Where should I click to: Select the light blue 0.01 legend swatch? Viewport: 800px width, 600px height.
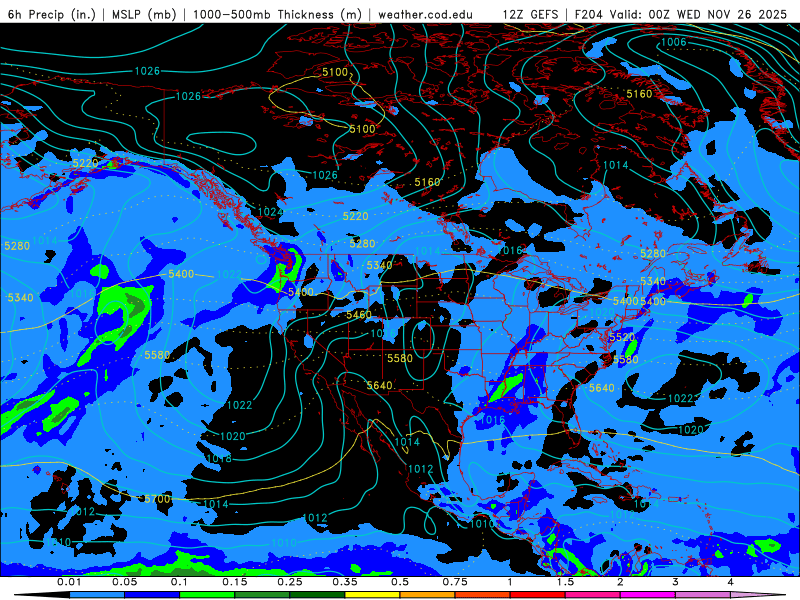pyautogui.click(x=97, y=595)
